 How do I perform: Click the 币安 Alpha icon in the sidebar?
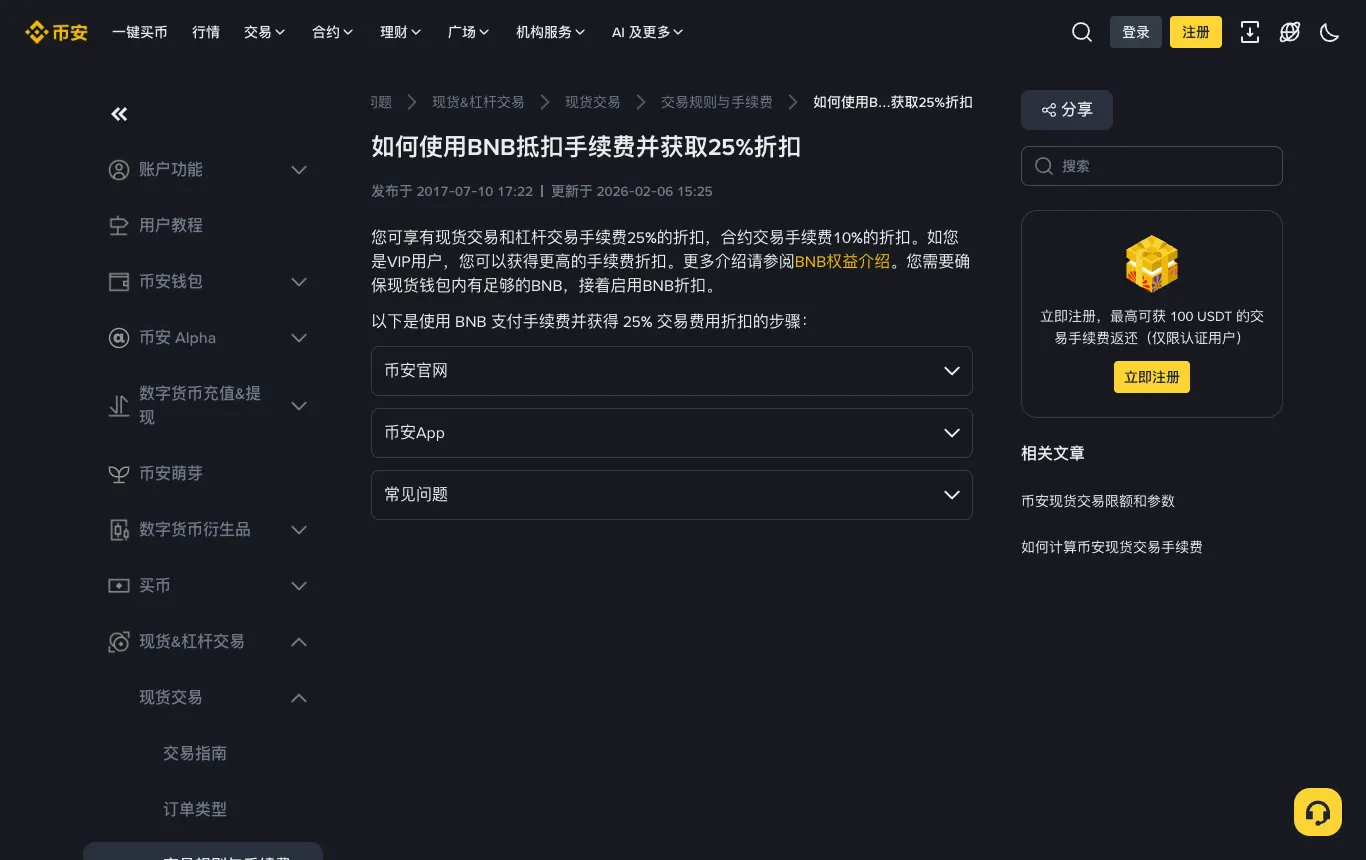pos(119,338)
